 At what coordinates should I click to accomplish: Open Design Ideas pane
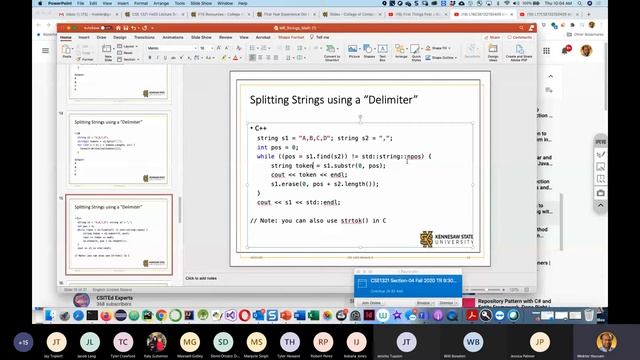pos(493,53)
